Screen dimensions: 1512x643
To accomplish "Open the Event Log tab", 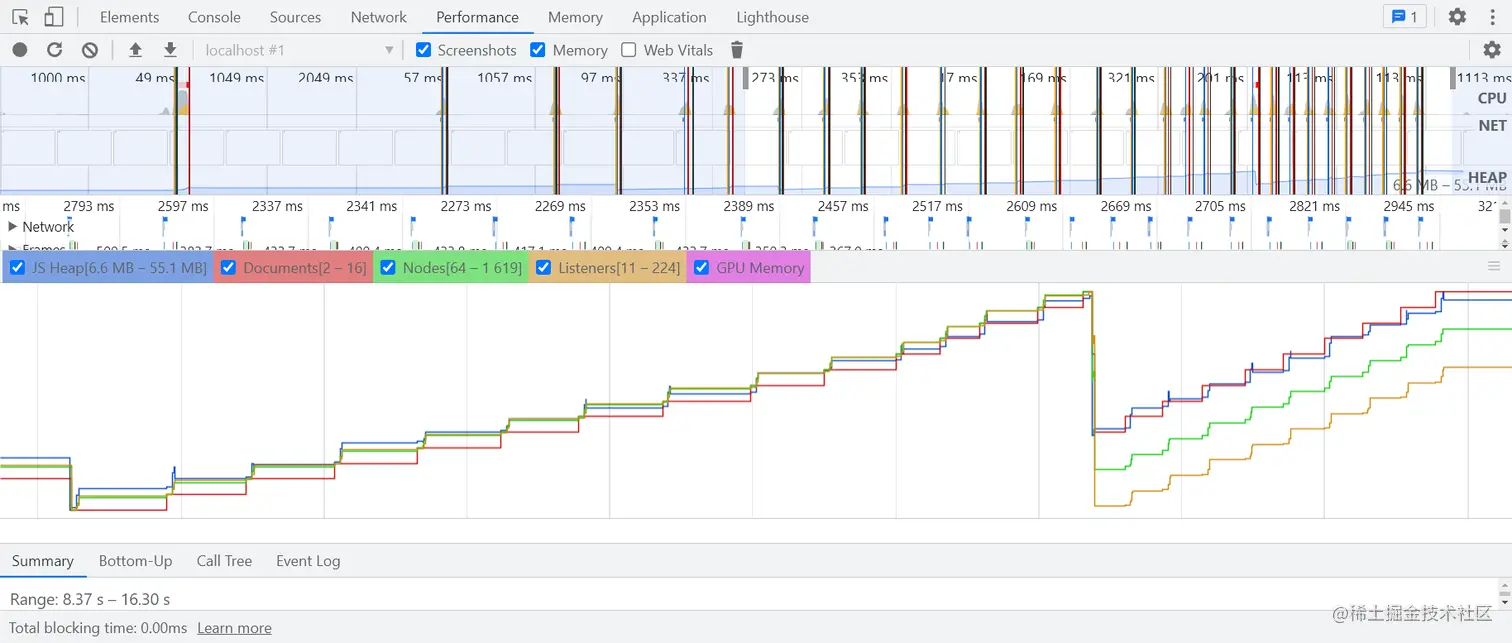I will 308,561.
